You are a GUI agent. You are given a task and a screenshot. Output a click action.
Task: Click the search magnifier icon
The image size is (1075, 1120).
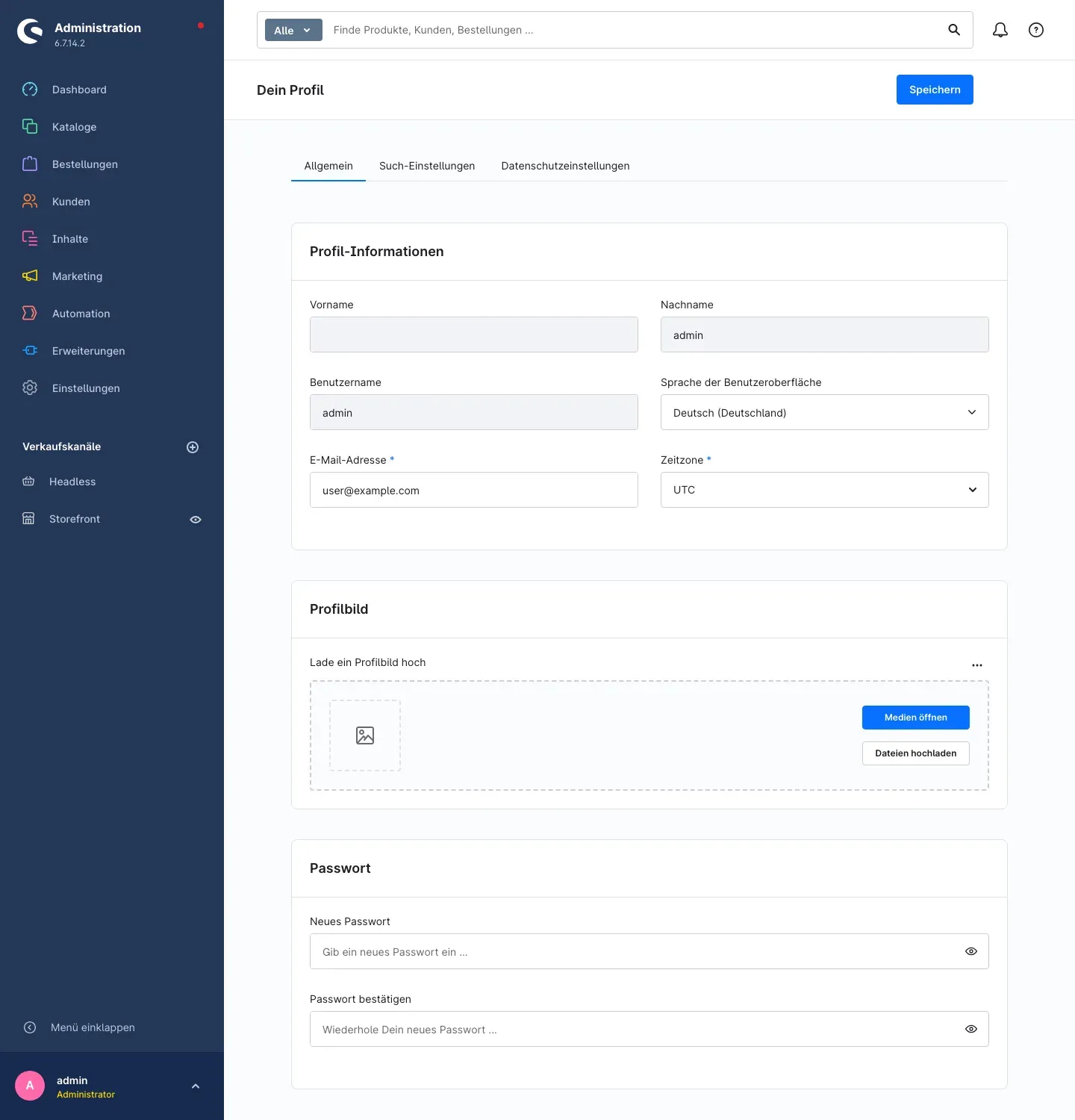click(x=954, y=30)
